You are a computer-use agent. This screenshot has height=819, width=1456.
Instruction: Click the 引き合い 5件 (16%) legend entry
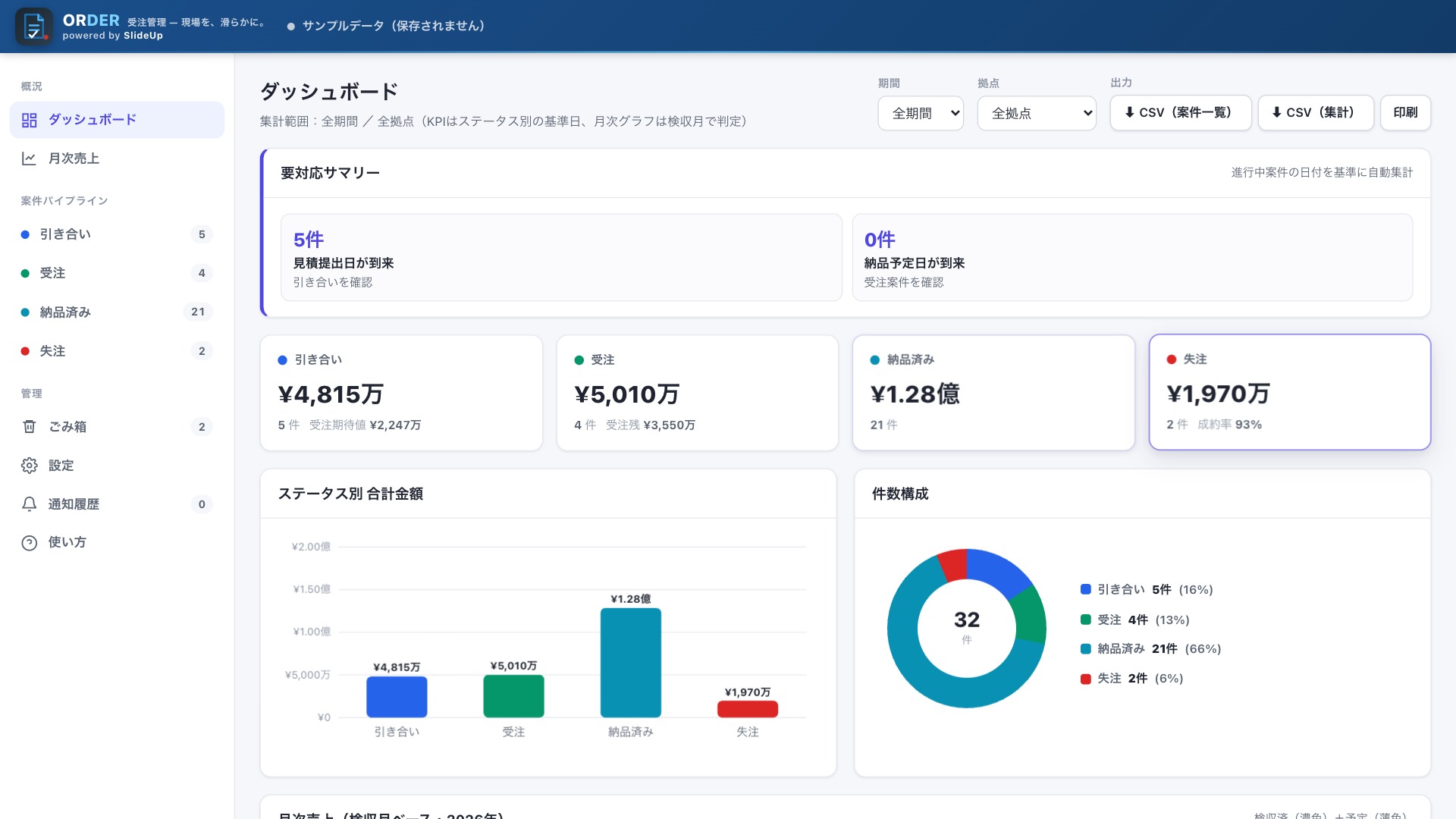click(x=1147, y=589)
